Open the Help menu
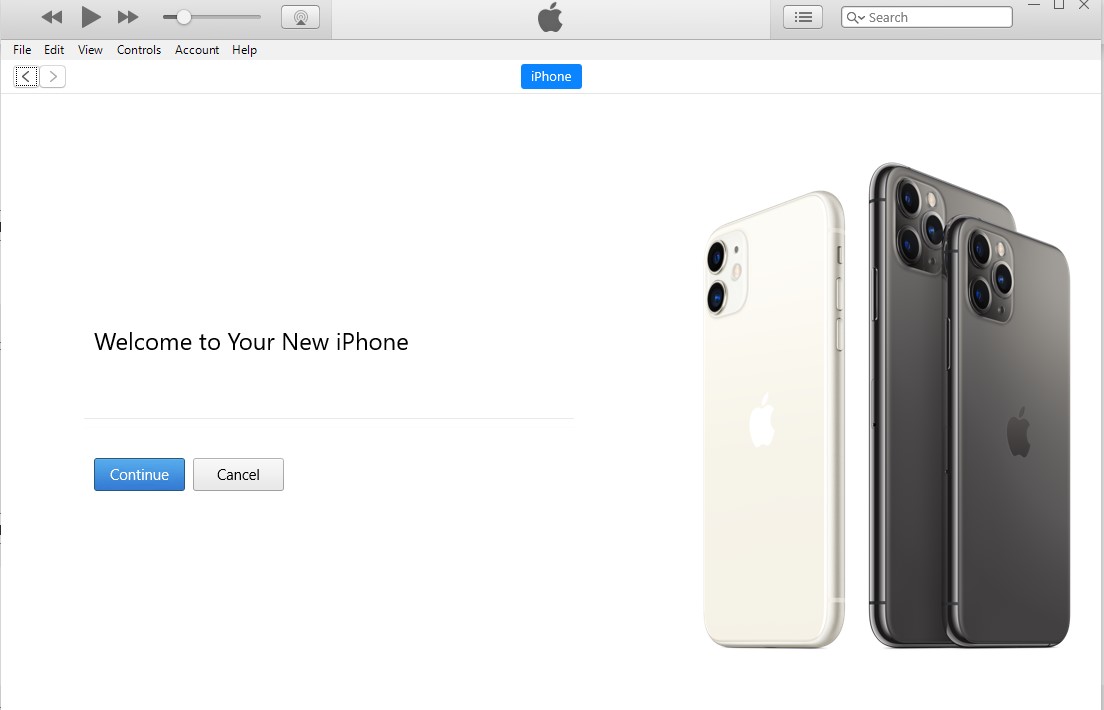1104x710 pixels. tap(244, 50)
